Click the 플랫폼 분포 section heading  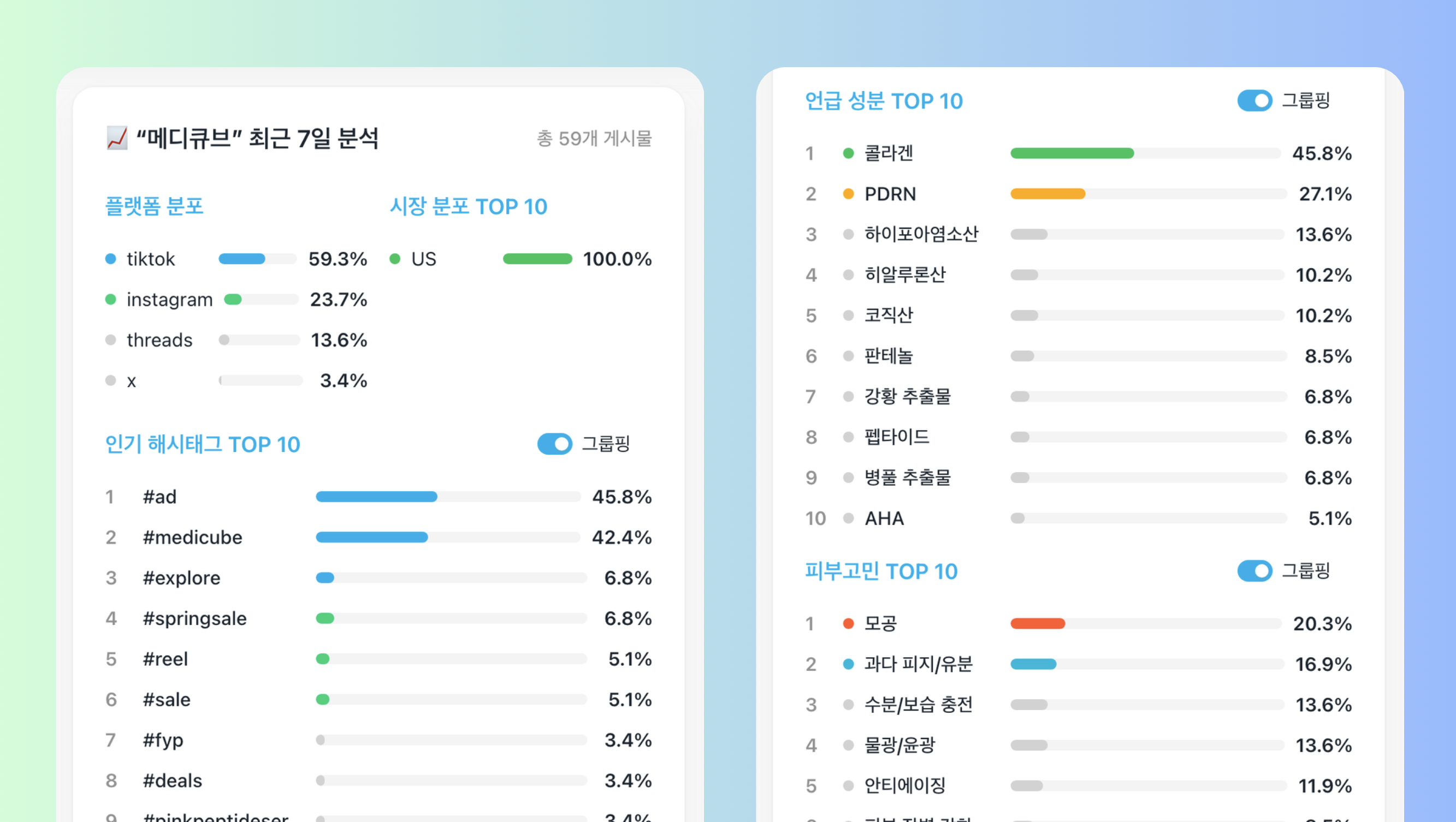pos(155,206)
